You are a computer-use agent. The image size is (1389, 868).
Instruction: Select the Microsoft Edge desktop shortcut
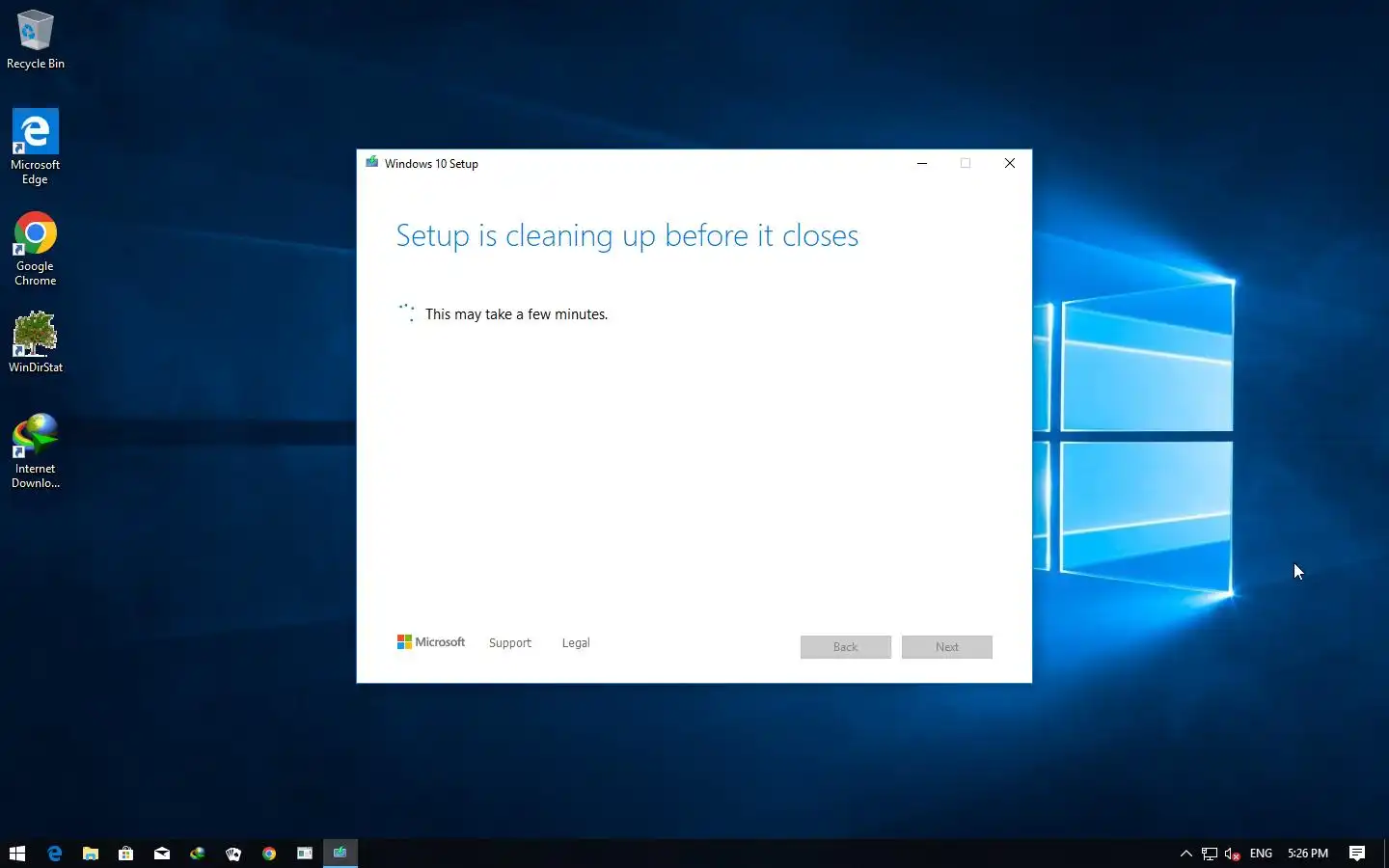[36, 147]
